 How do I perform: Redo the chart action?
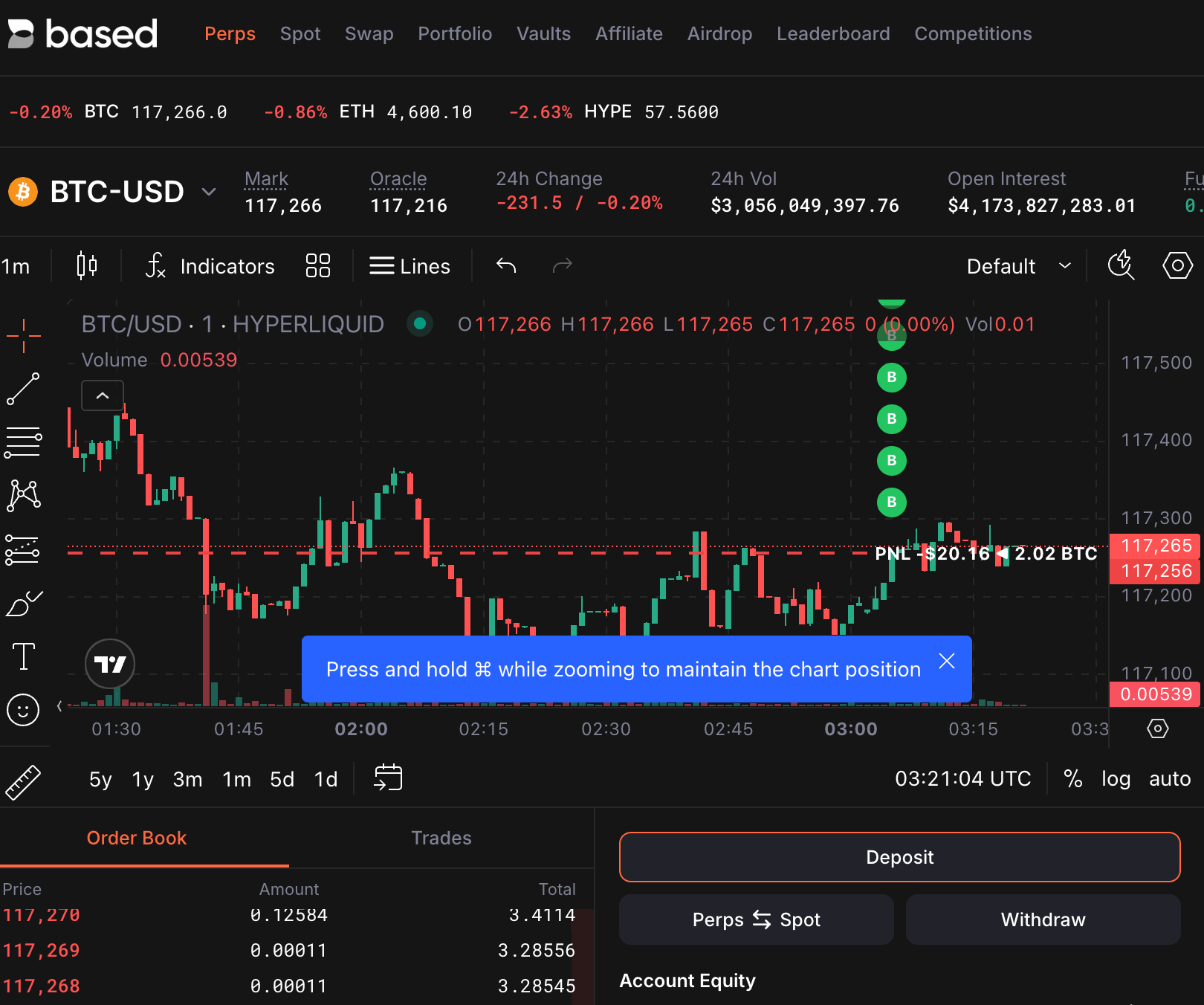(563, 265)
